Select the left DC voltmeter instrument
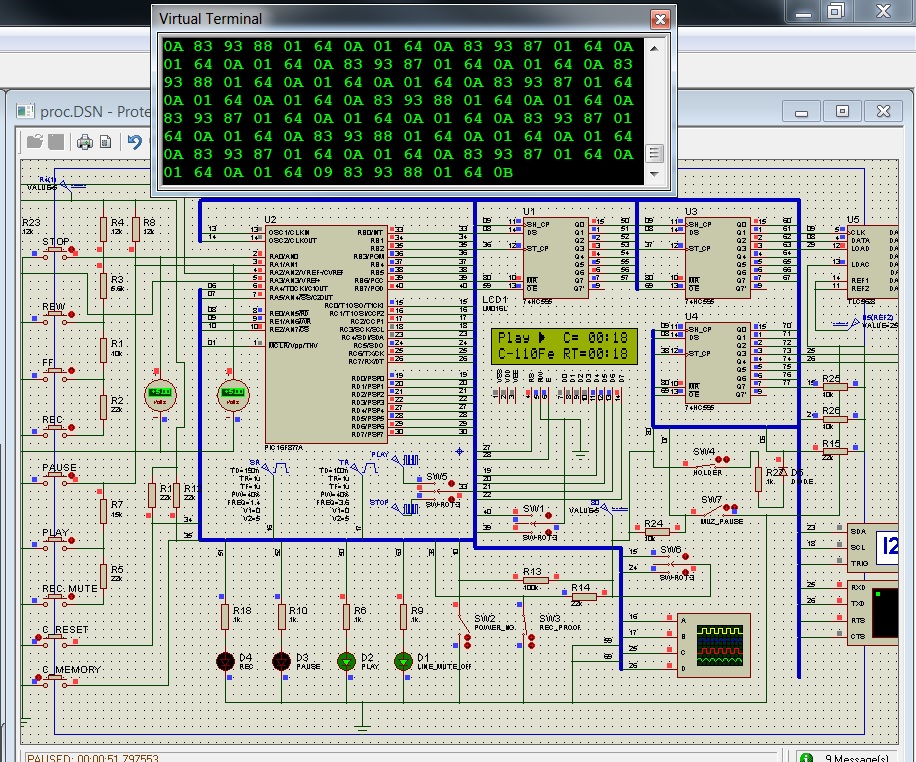 point(160,395)
